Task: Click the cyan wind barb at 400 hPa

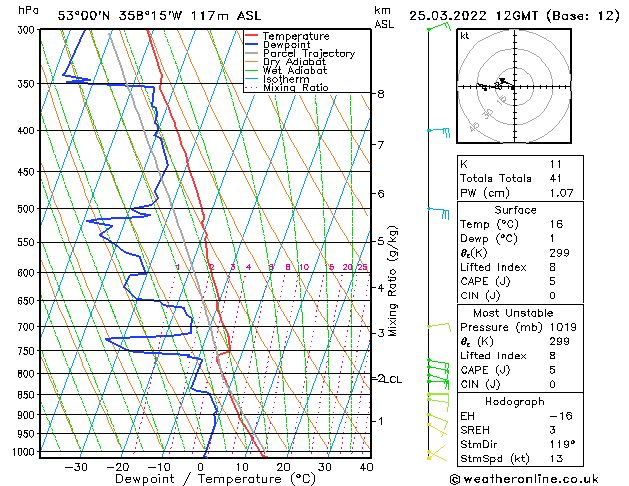Action: (x=438, y=132)
